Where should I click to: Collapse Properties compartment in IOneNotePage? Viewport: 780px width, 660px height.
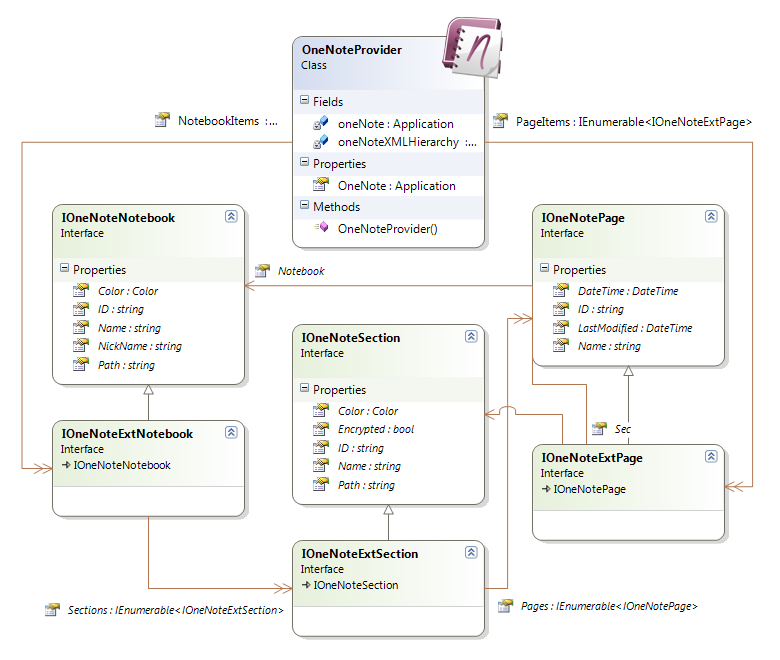point(544,268)
